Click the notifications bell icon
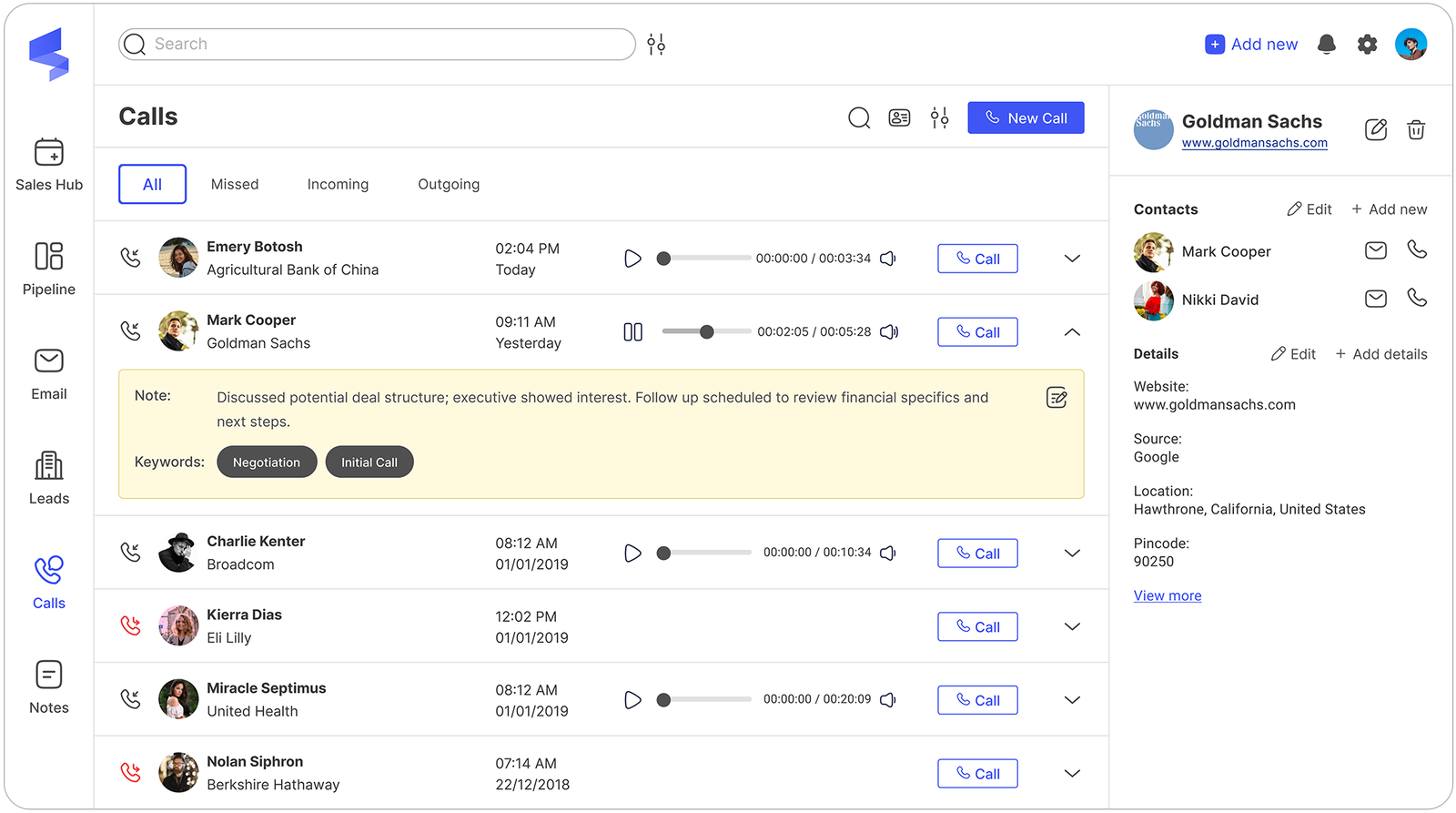 pyautogui.click(x=1326, y=45)
